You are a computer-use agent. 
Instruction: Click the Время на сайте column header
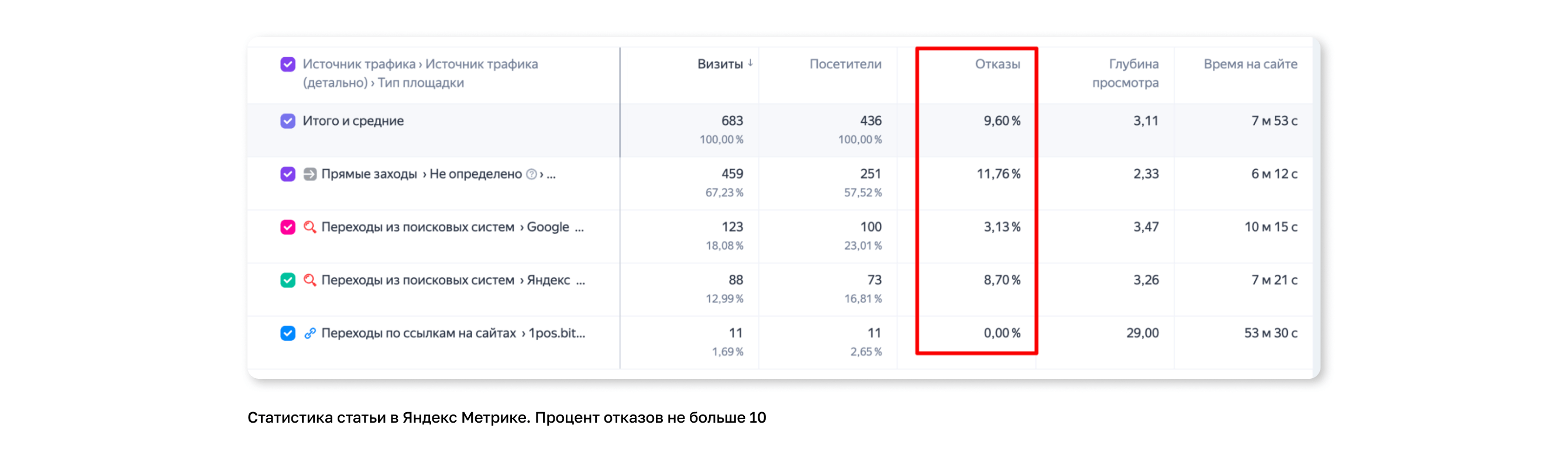click(1250, 64)
